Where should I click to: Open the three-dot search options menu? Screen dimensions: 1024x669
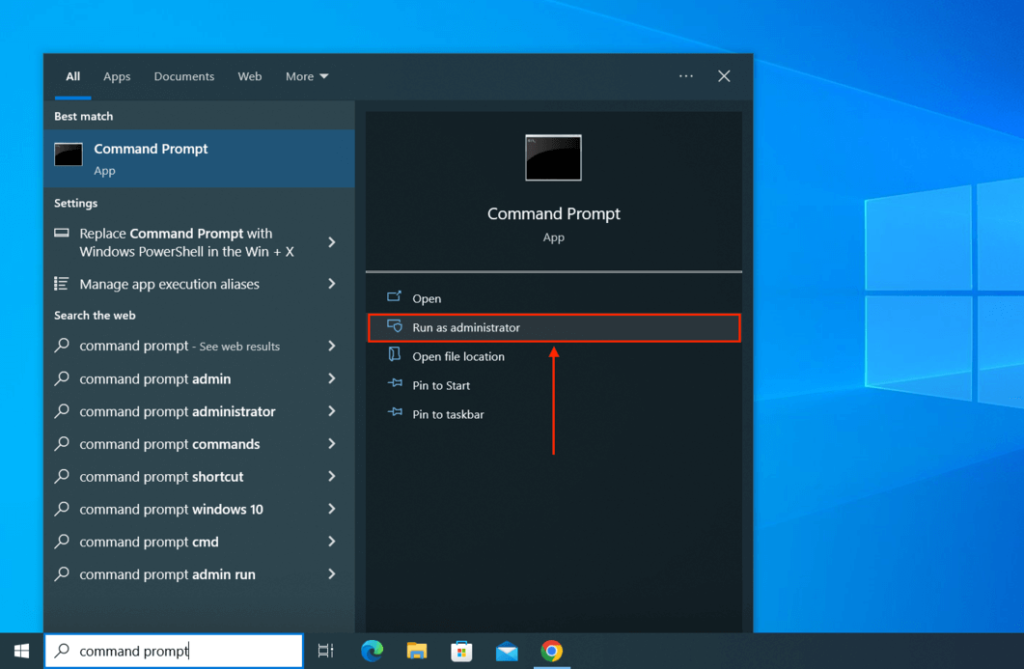pyautogui.click(x=686, y=76)
